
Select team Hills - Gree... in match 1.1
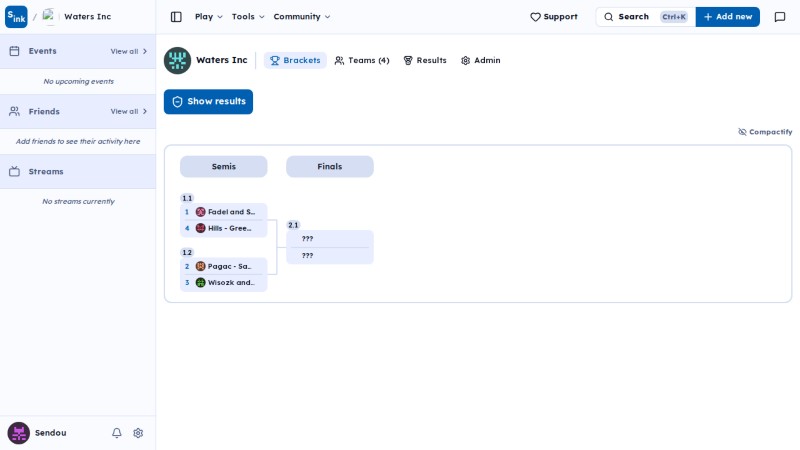(223, 228)
